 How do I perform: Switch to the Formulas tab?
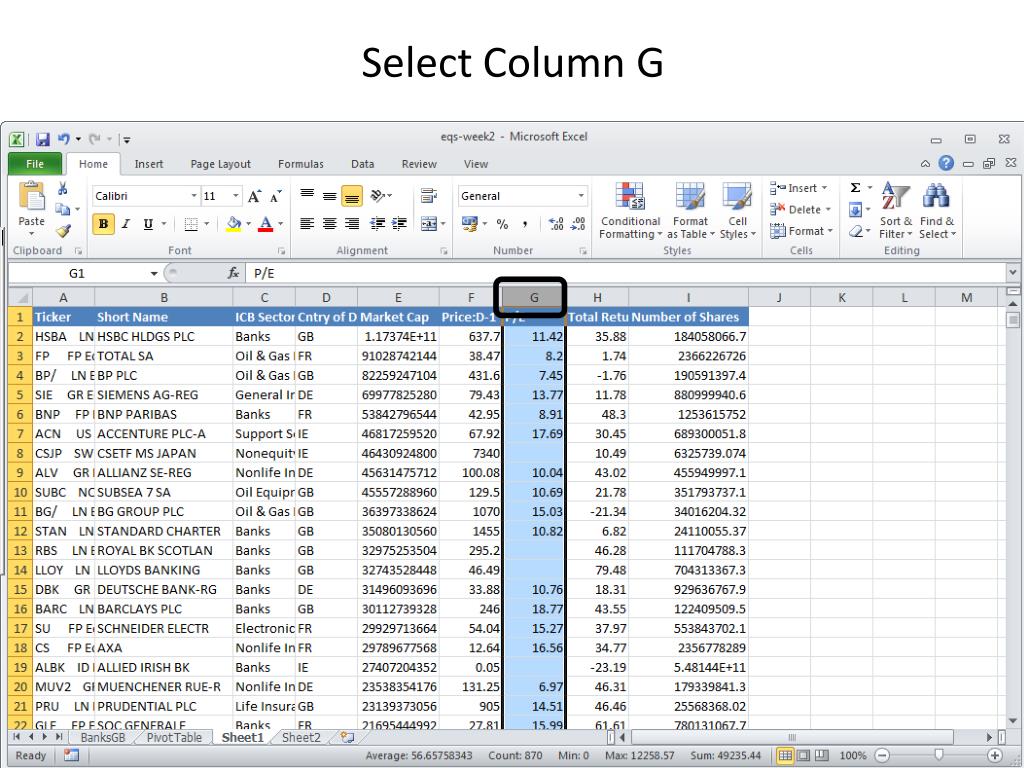tap(300, 164)
